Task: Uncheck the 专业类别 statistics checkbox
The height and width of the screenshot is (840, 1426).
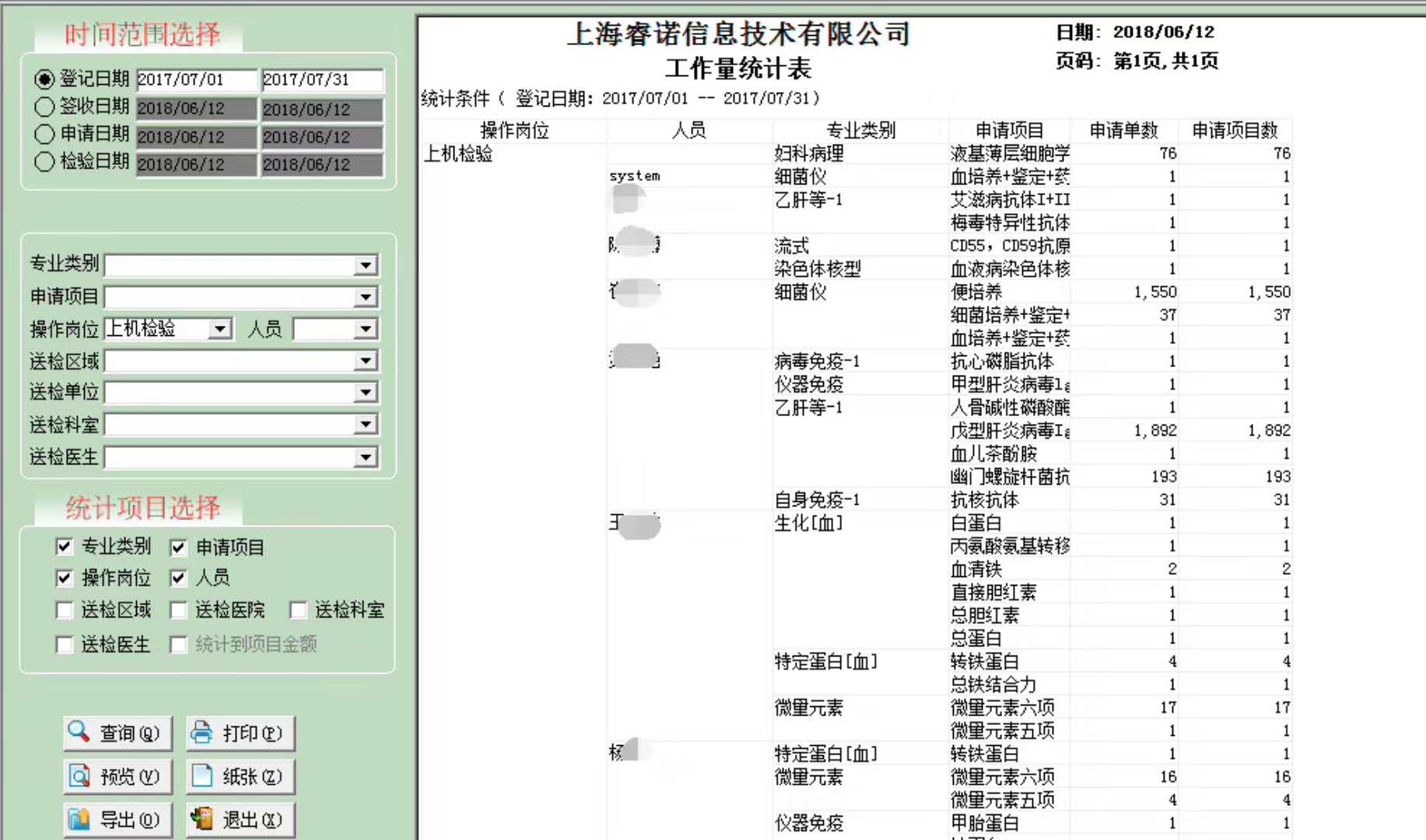Action: tap(65, 547)
